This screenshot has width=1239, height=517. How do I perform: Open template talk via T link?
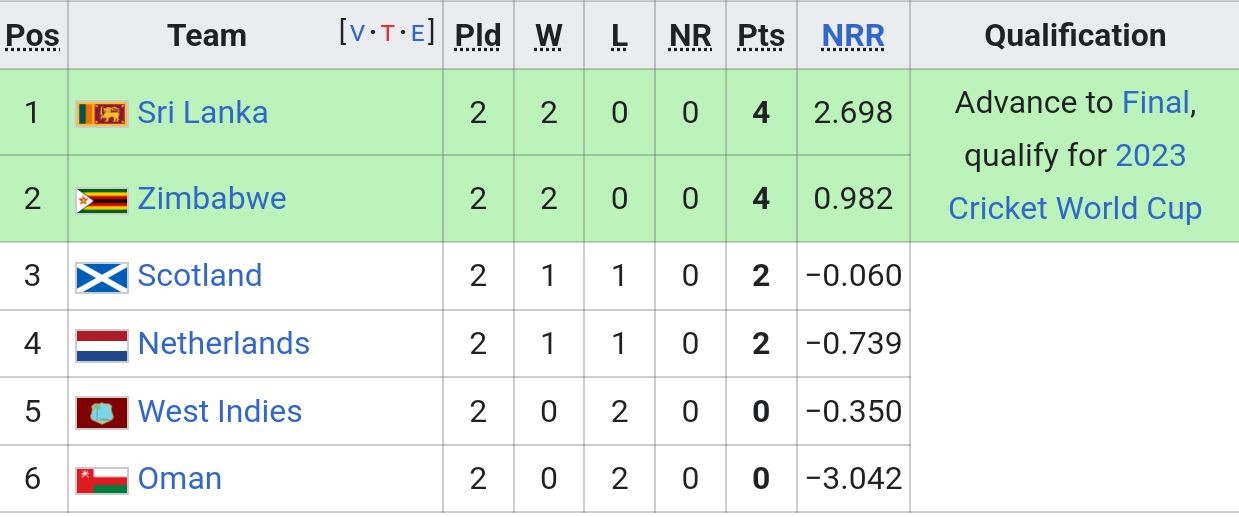(387, 32)
